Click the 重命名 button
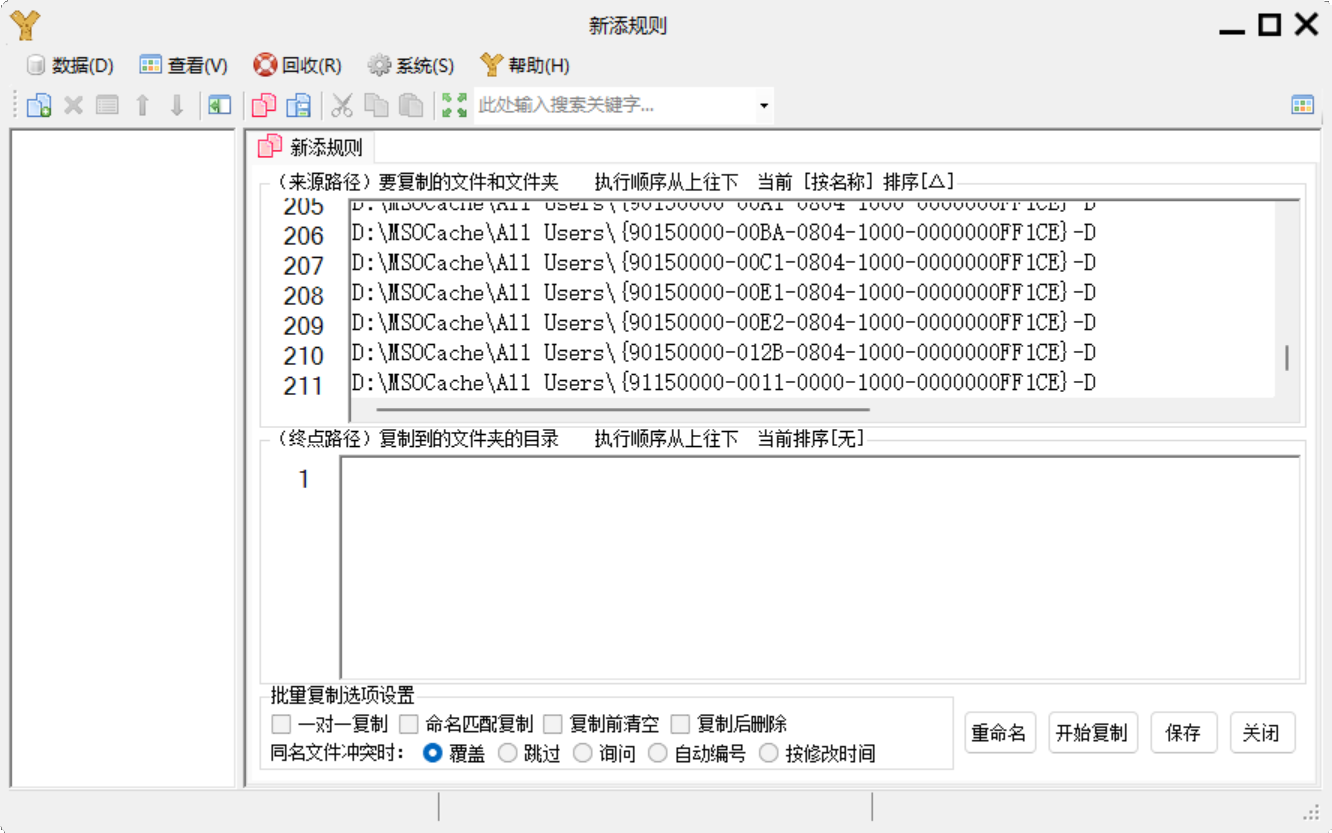The height and width of the screenshot is (833, 1332). (x=1000, y=733)
